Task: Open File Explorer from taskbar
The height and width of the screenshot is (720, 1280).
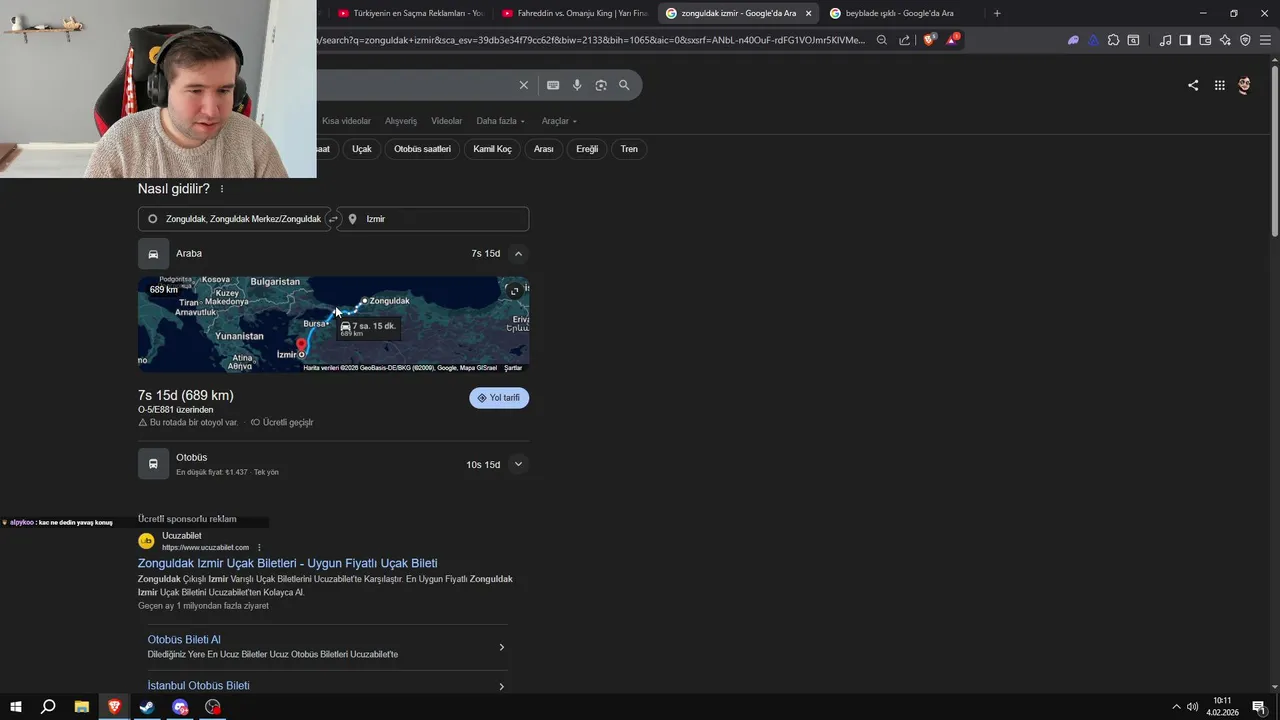Action: click(82, 707)
